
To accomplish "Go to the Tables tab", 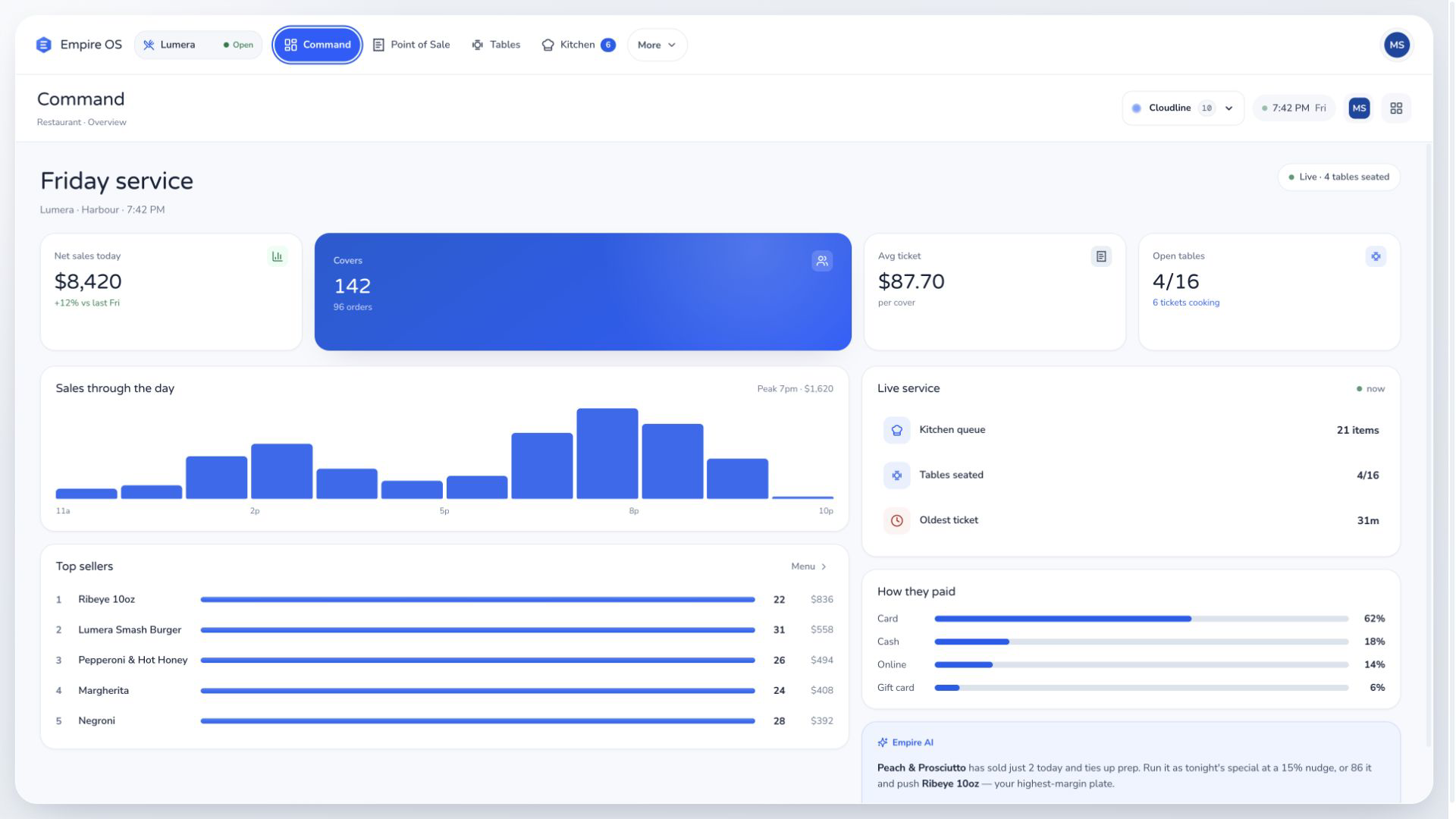I will pyautogui.click(x=496, y=45).
